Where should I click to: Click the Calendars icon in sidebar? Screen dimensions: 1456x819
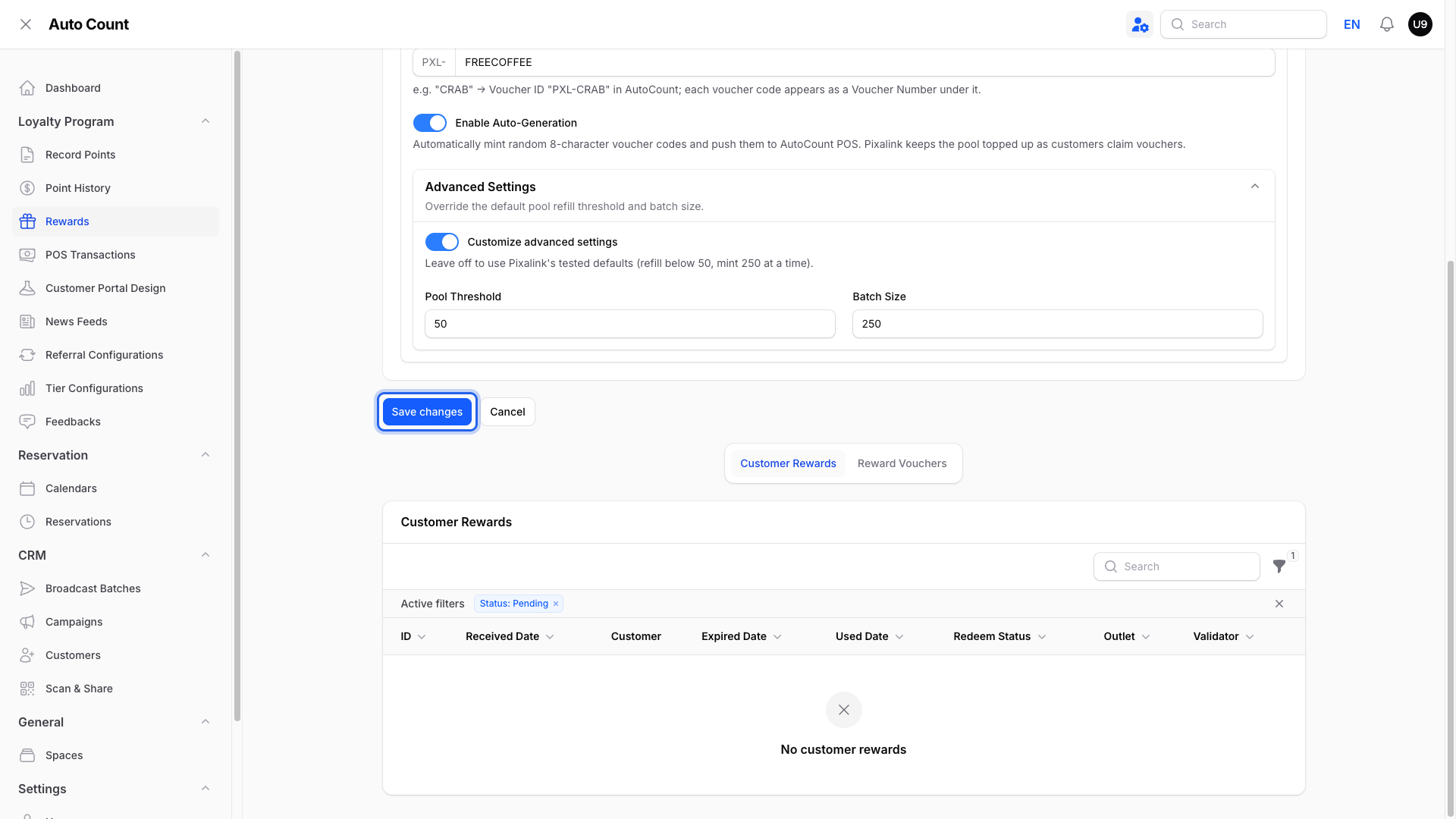pos(27,488)
